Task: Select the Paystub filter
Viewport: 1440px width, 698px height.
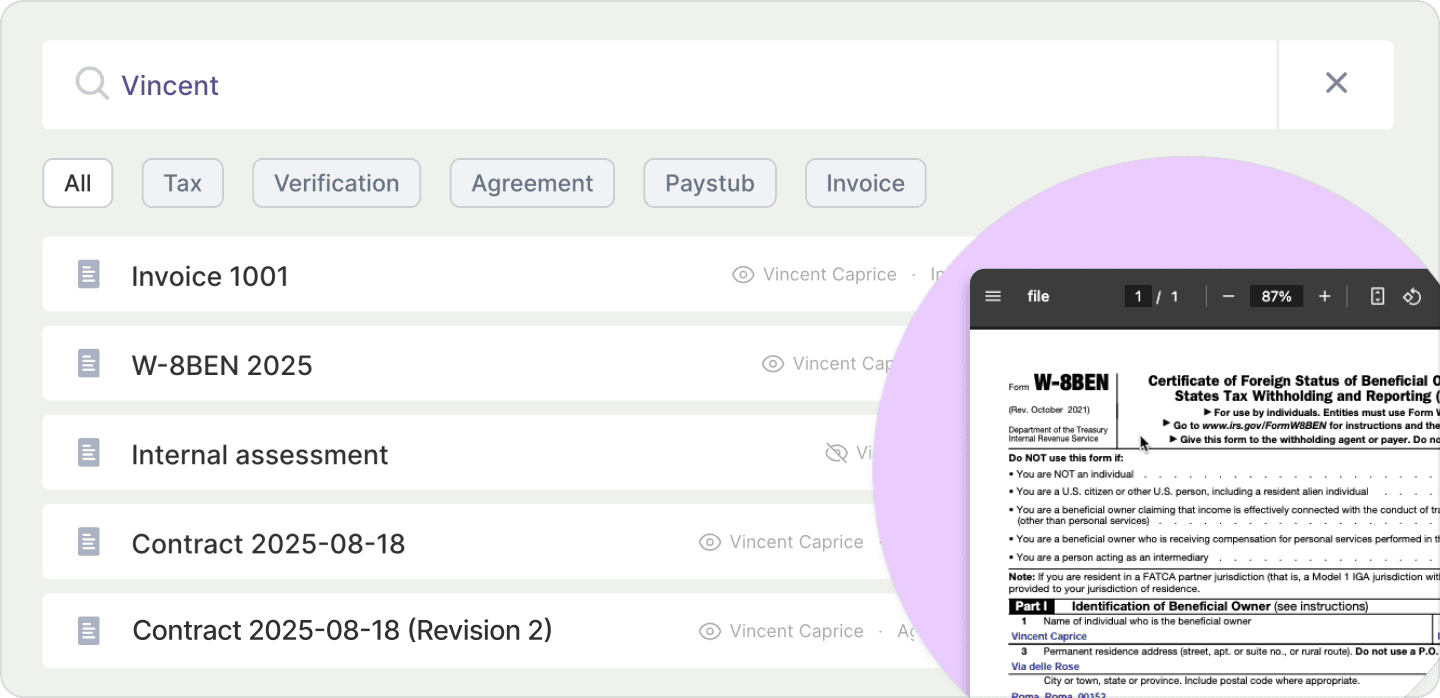Action: tap(710, 183)
